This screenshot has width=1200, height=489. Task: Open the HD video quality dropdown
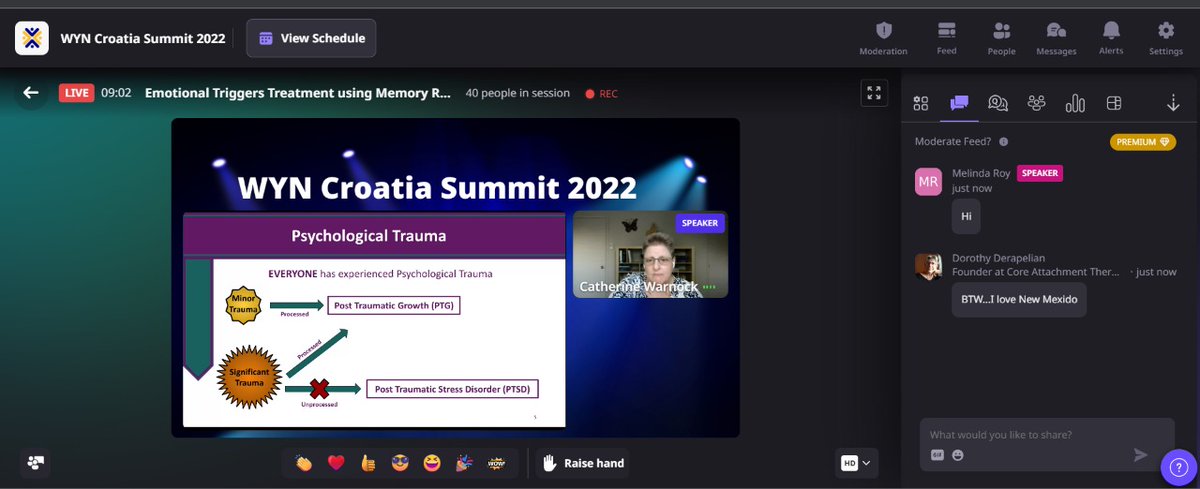coord(856,463)
